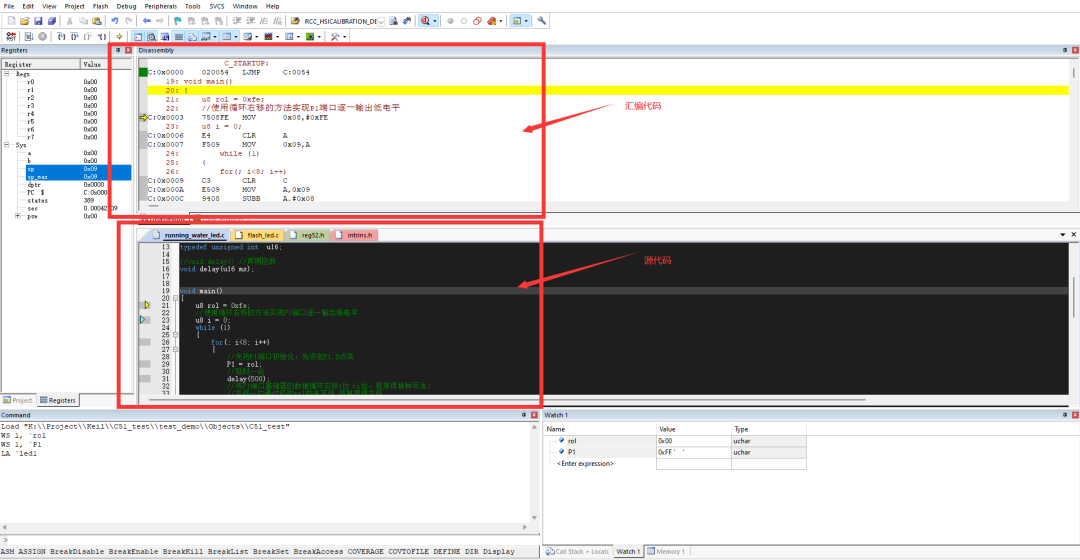Image resolution: width=1080 pixels, height=560 pixels.
Task: Open the Watch windows dropdown arrow
Action: [x=215, y=37]
